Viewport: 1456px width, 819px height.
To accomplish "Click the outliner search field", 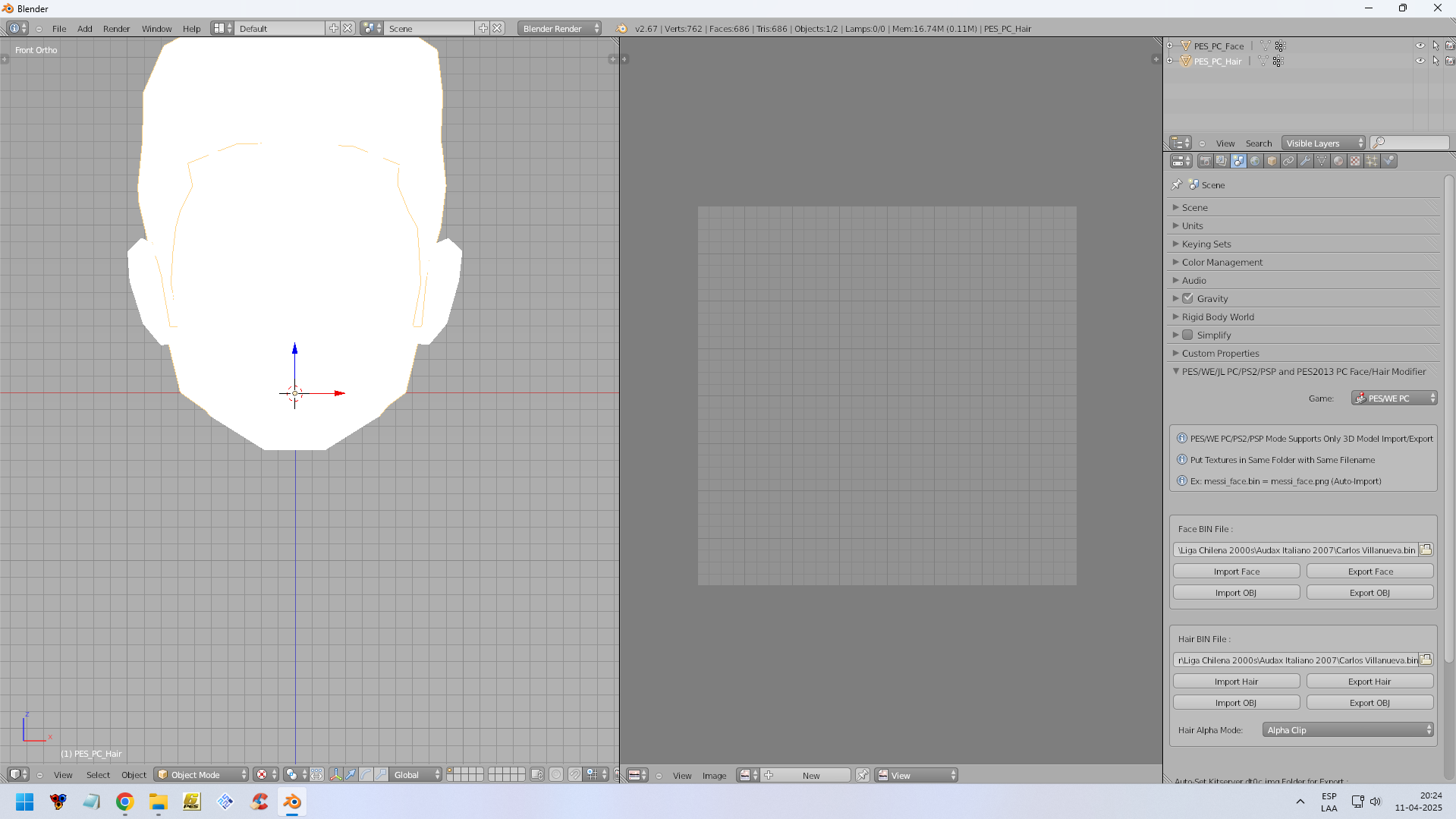I will pos(1410,143).
